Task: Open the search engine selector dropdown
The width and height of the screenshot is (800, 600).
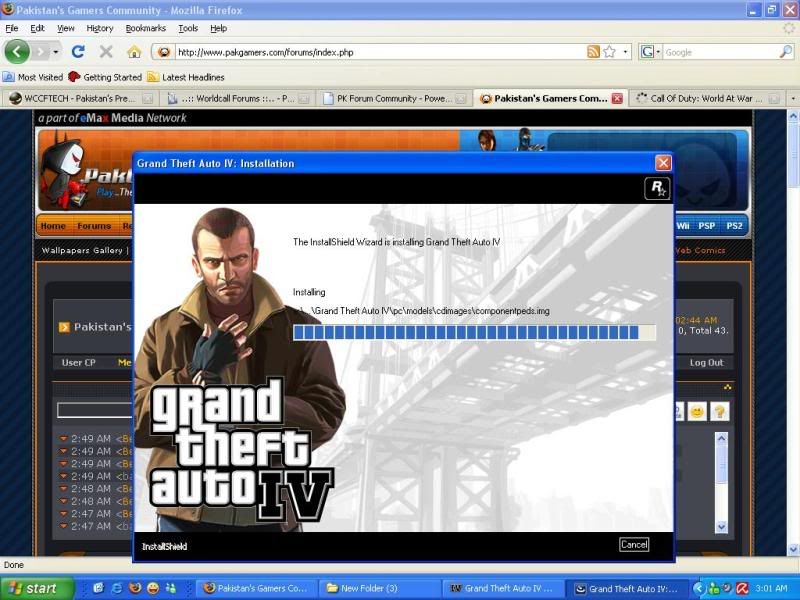Action: pos(651,52)
